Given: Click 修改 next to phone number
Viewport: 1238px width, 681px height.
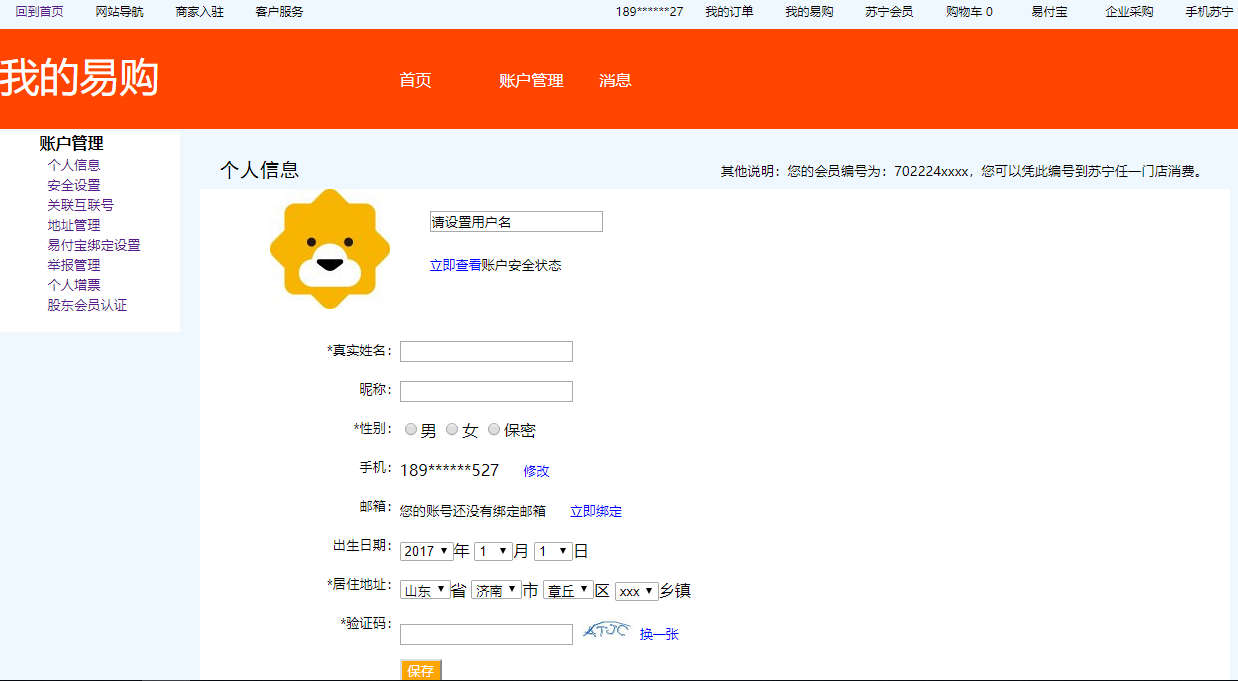Looking at the screenshot, I should [536, 471].
